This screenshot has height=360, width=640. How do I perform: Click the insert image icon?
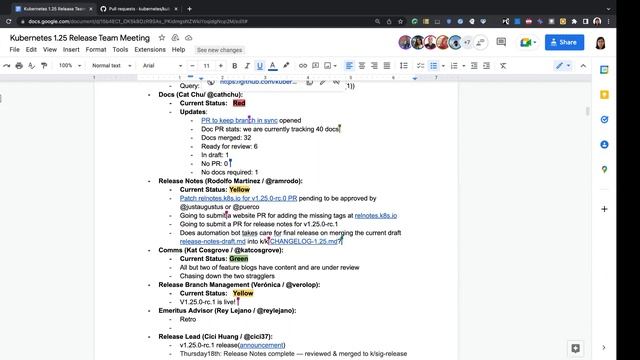(x=328, y=66)
